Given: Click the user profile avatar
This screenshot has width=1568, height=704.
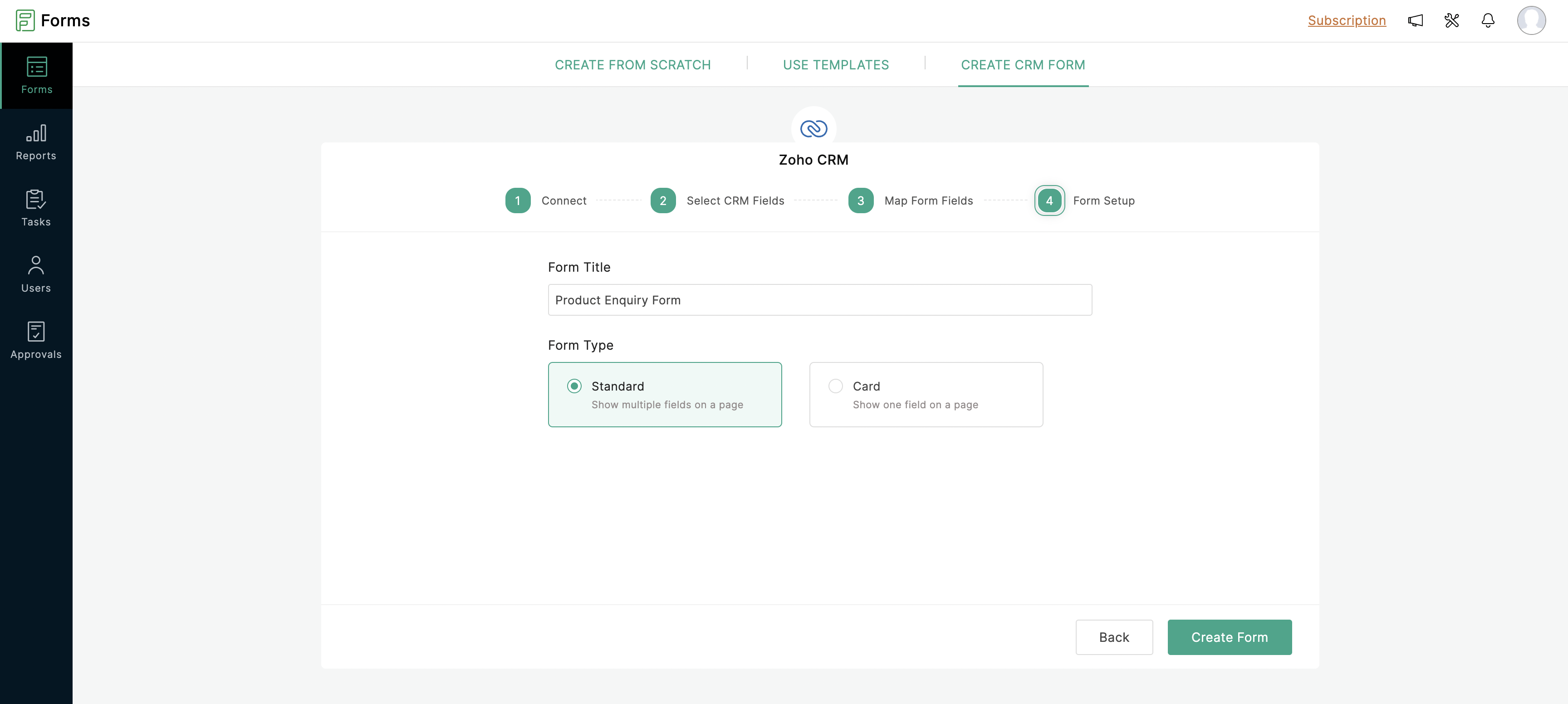Looking at the screenshot, I should click(1531, 21).
